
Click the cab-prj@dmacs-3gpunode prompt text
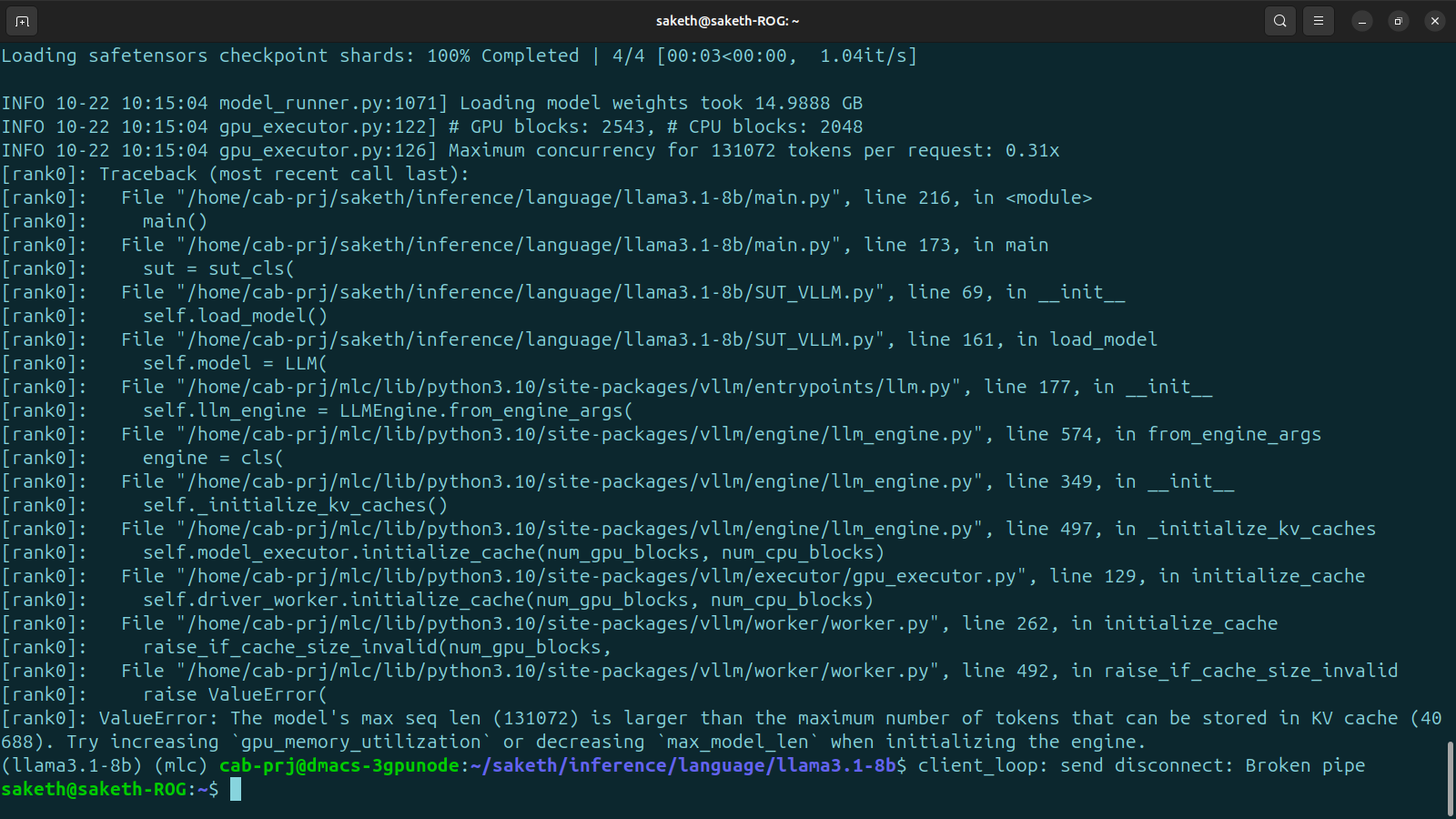click(339, 765)
